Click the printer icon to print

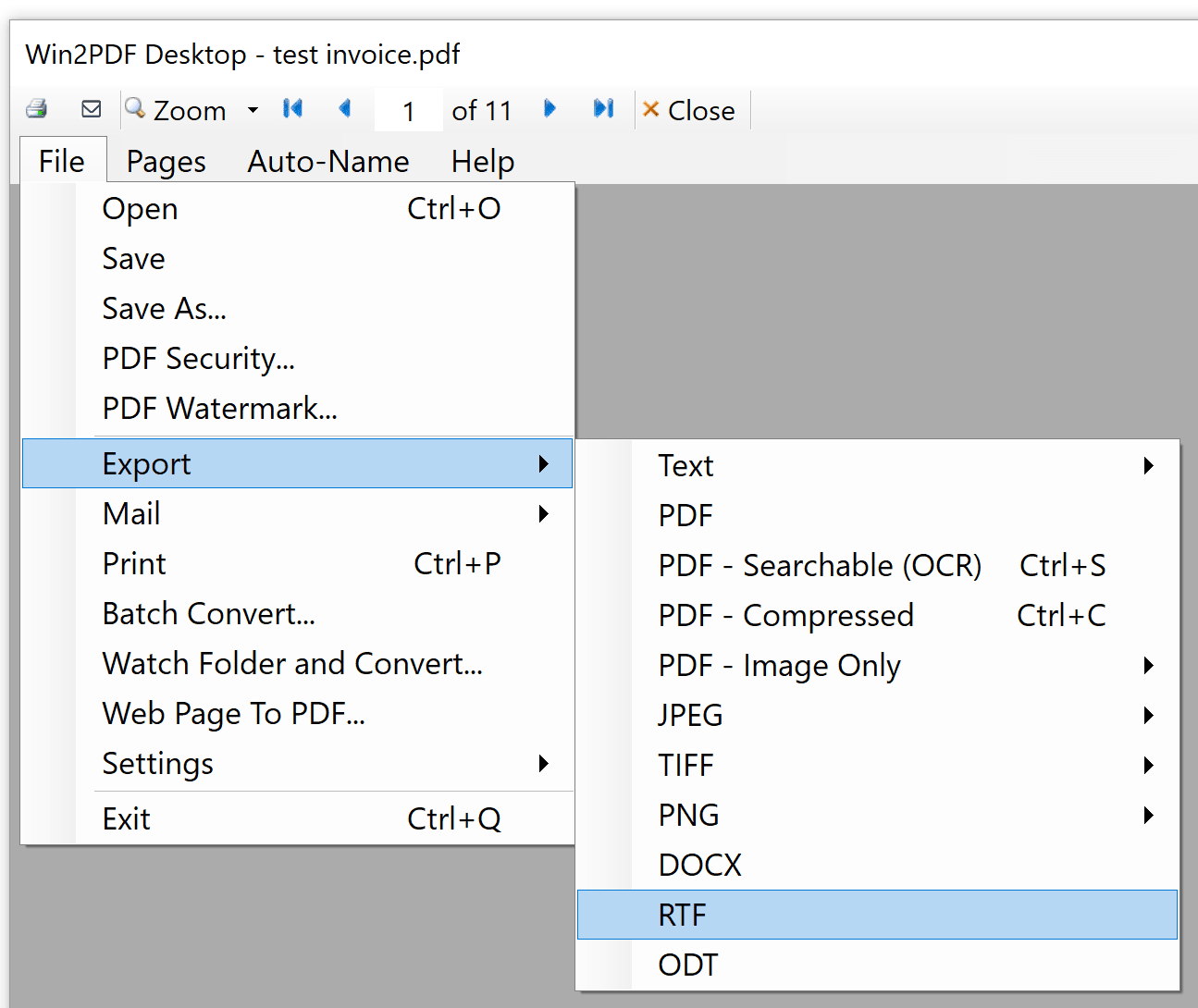[x=35, y=108]
